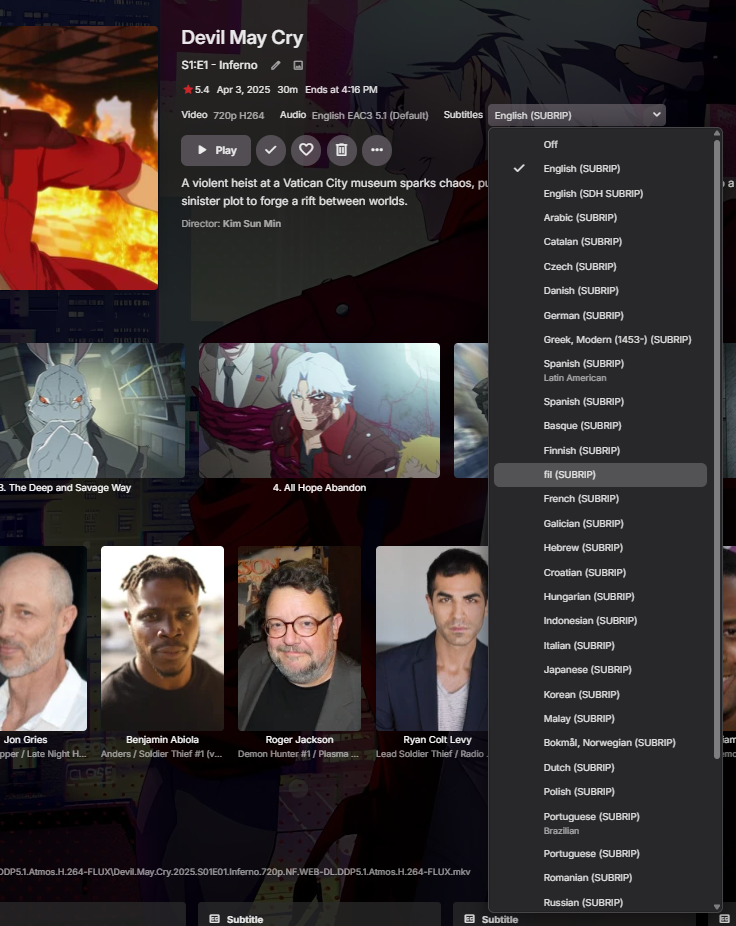
Task: Open Jon Gries cast photo
Action: 43,638
